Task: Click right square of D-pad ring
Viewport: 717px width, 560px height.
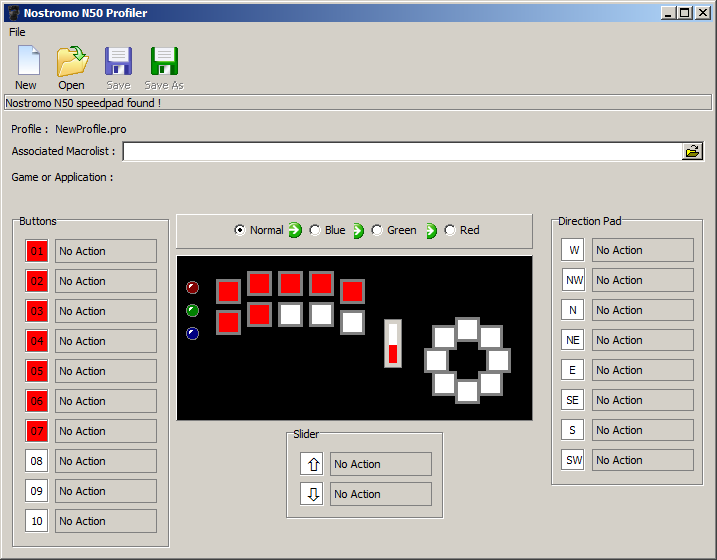Action: [x=498, y=360]
